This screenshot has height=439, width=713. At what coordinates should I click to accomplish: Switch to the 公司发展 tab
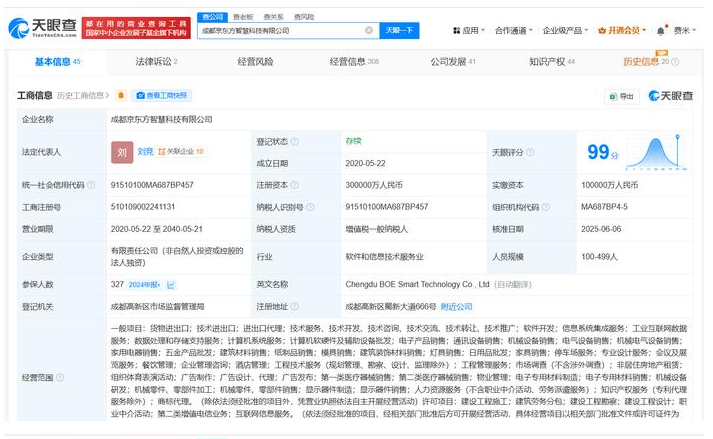452,62
